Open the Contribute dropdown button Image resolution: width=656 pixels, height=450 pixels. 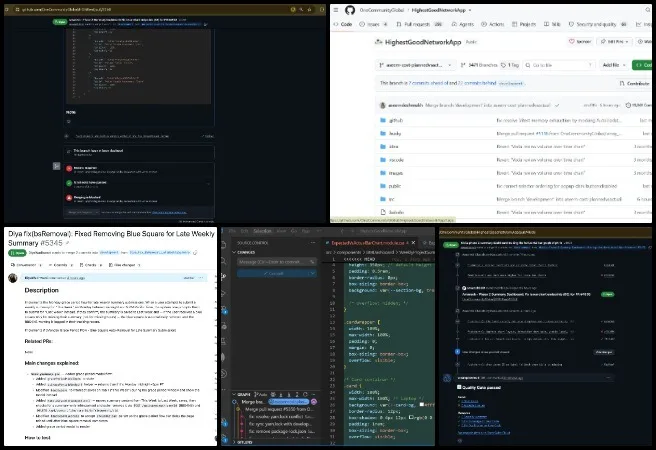(635, 83)
